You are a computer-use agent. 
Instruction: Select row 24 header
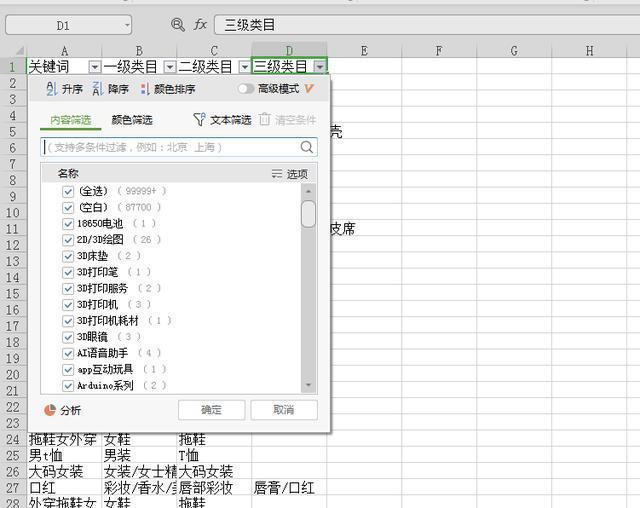[13, 439]
